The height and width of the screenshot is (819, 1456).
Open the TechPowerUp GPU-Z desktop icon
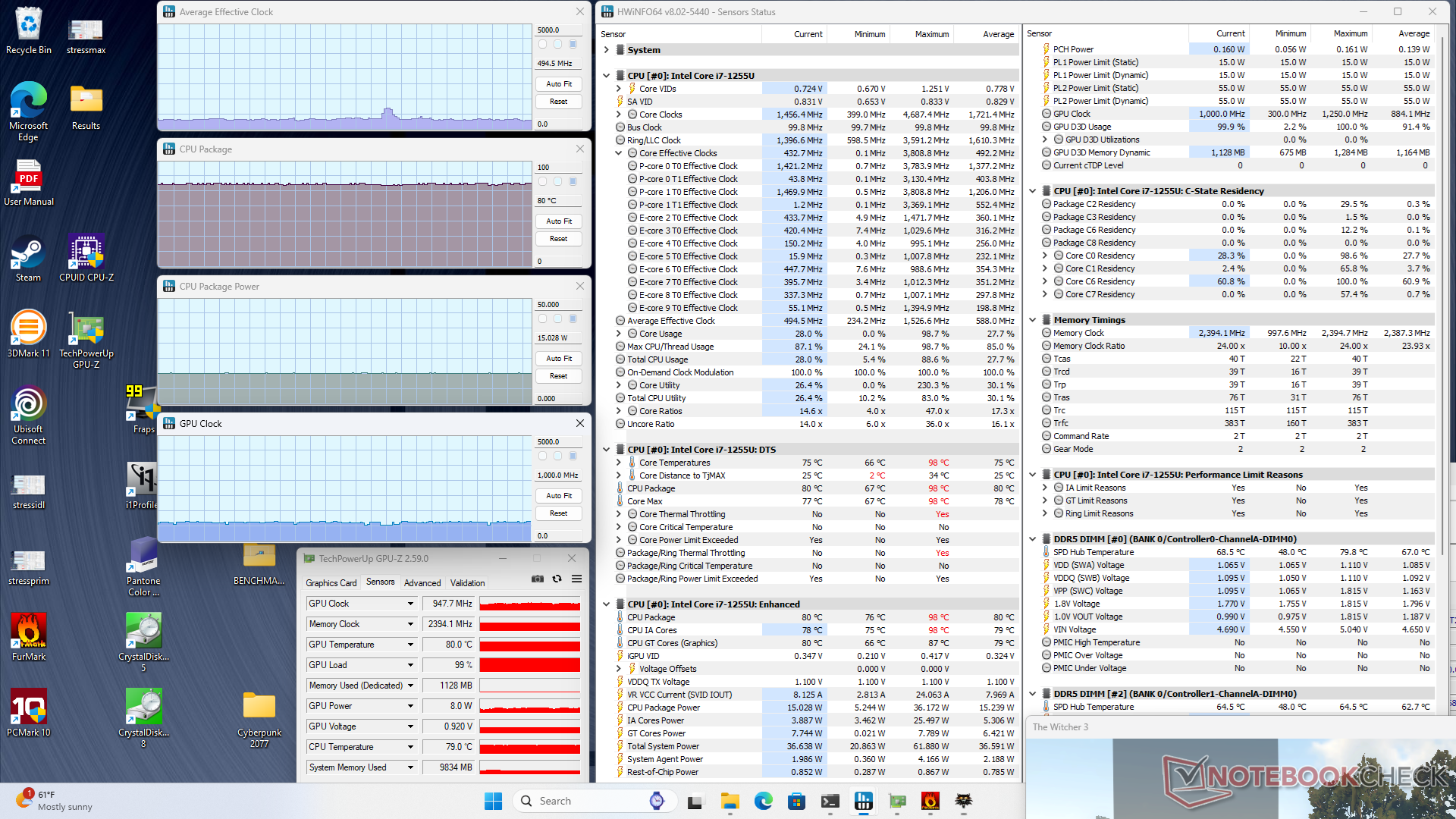point(86,340)
